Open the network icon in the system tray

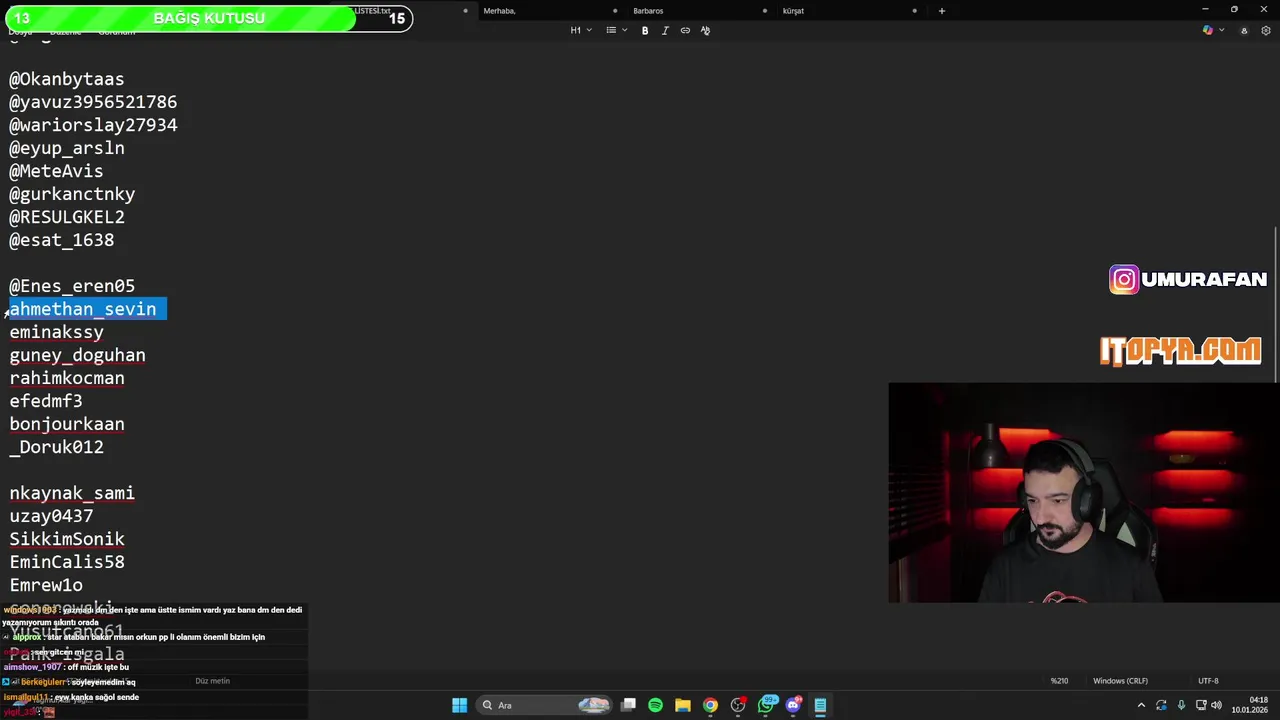coord(1200,705)
